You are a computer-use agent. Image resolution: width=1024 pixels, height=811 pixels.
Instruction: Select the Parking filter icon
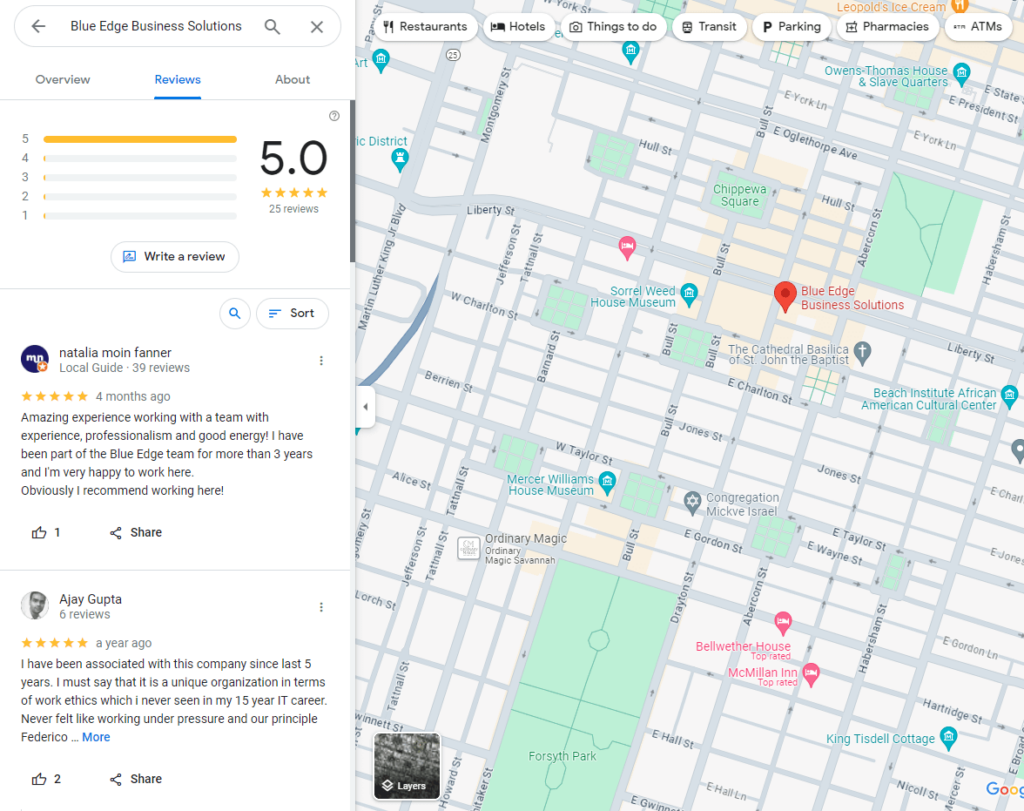coord(765,27)
